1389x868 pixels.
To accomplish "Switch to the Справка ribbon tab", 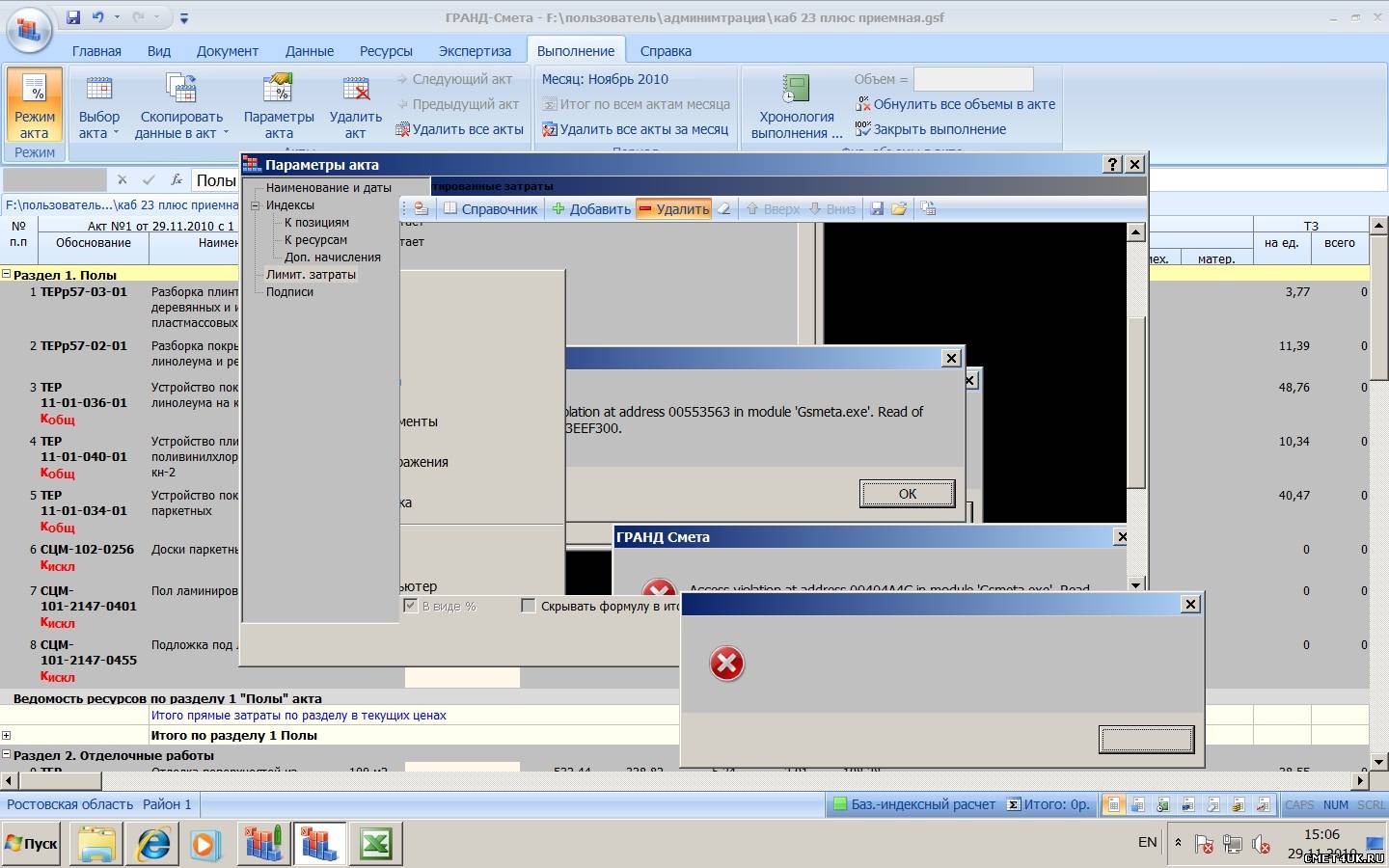I will 666,51.
